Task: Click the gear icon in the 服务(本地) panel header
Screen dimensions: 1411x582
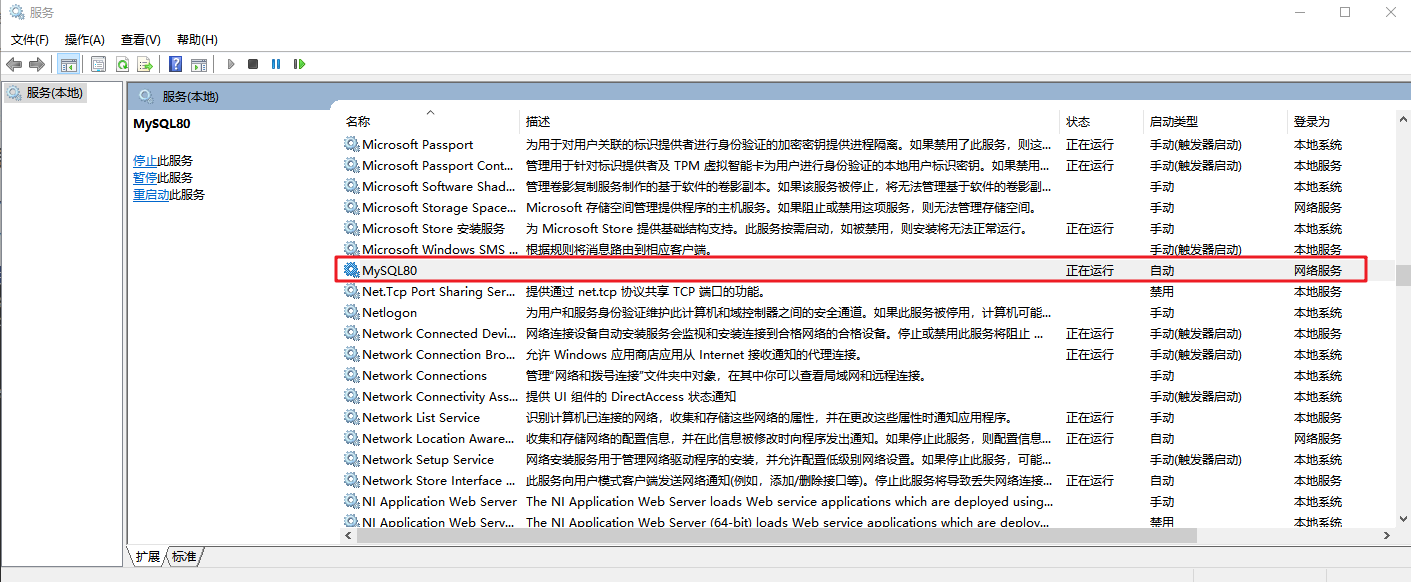Action: coord(146,96)
